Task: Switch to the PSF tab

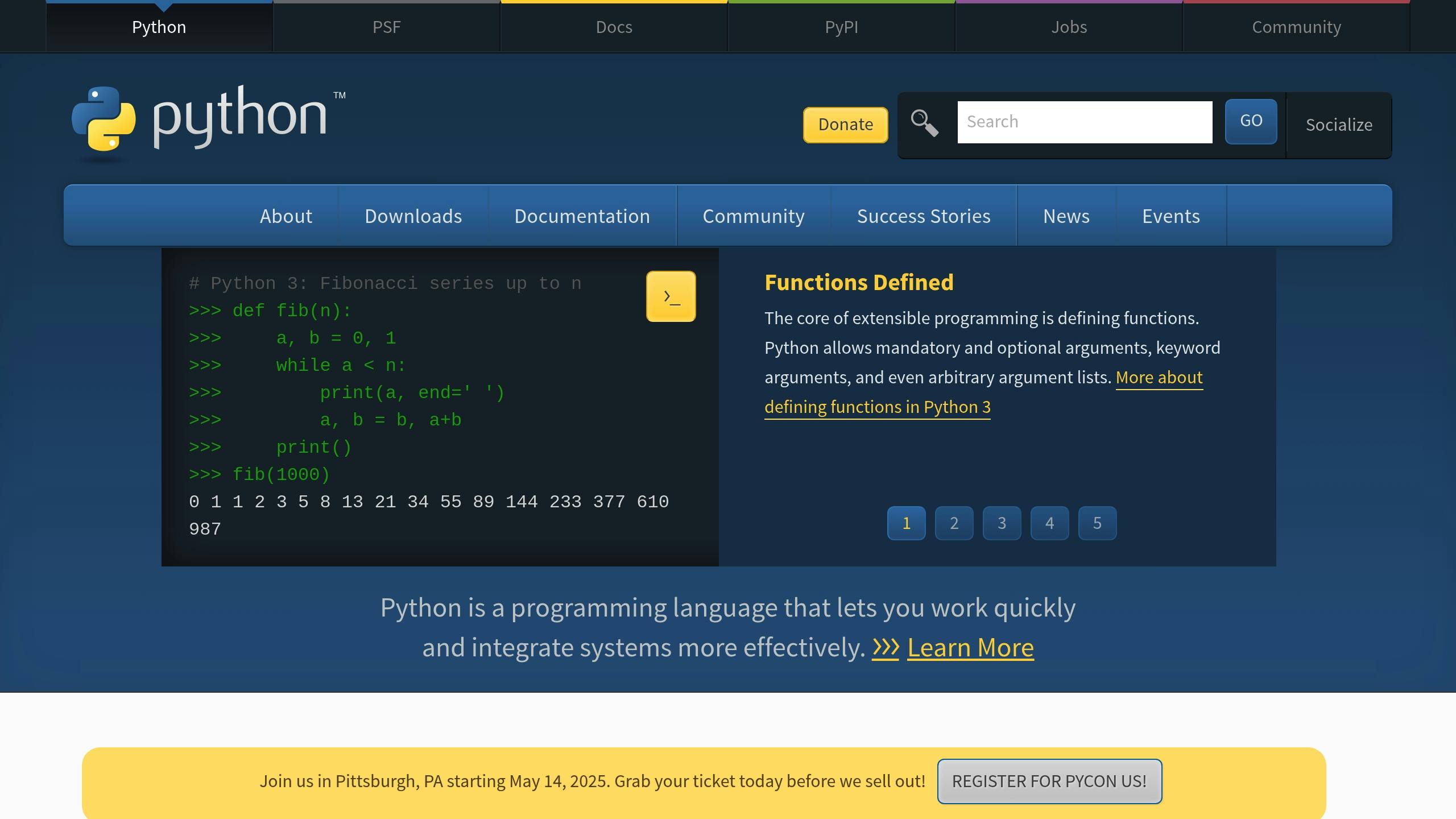Action: pos(386,27)
